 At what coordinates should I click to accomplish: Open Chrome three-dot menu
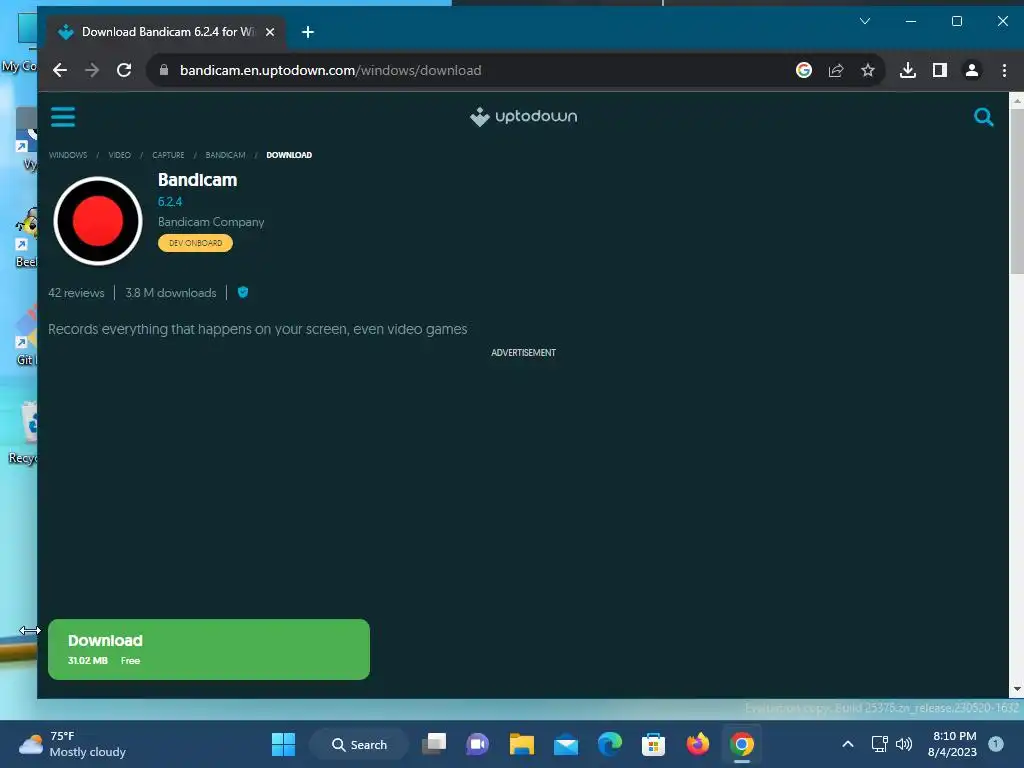click(1004, 71)
